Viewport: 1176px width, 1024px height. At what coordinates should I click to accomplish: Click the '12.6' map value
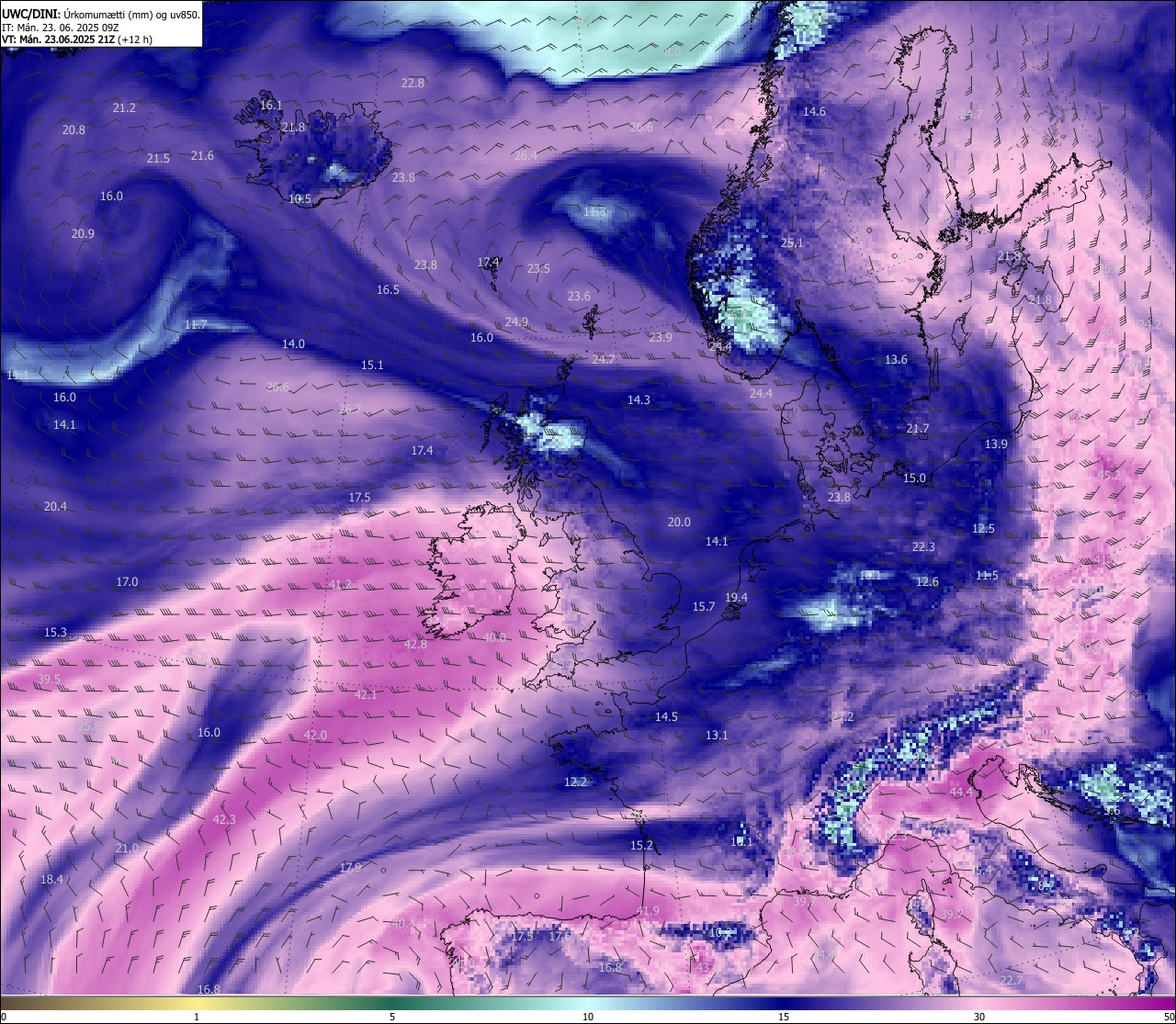927,582
